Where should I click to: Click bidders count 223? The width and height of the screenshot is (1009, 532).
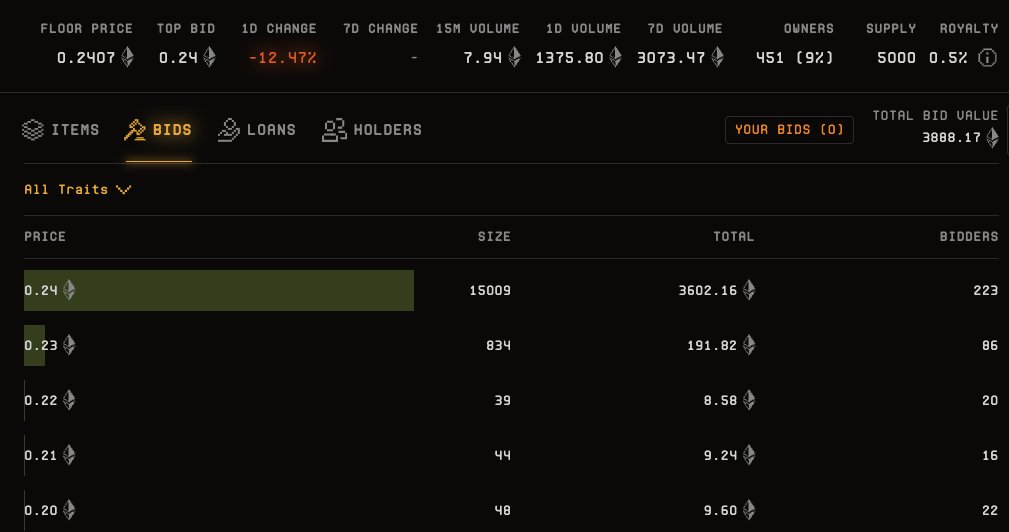pos(986,290)
